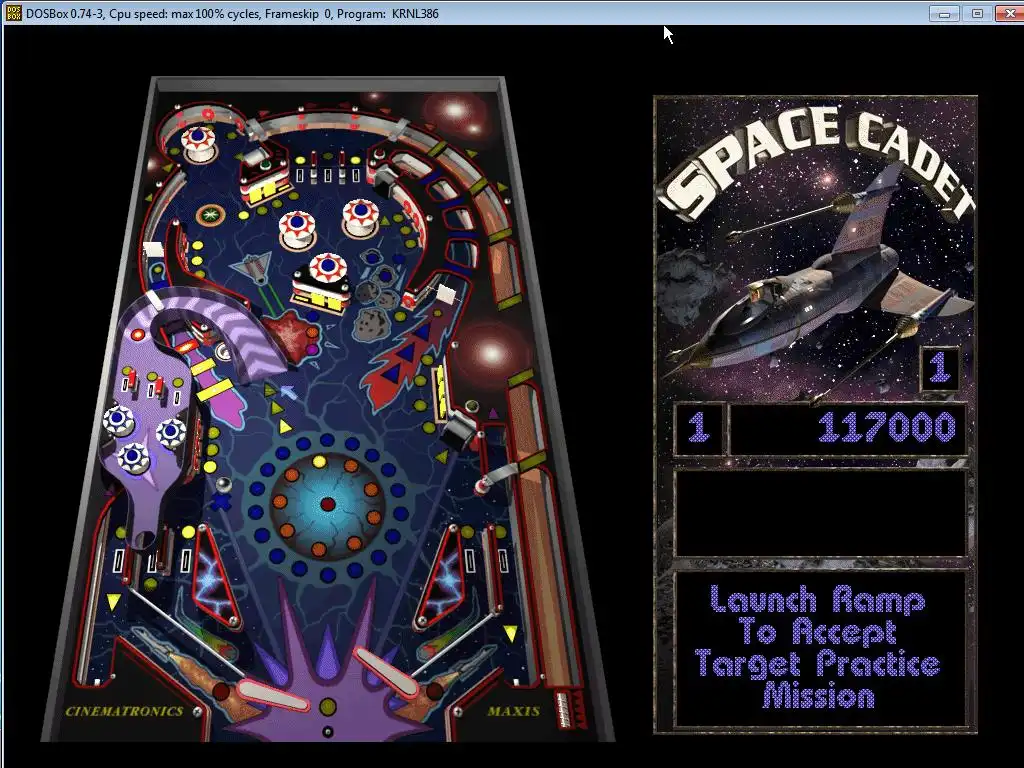Screen dimensions: 1024x768
Task: Minimize the DOSBox window
Action: tap(944, 13)
